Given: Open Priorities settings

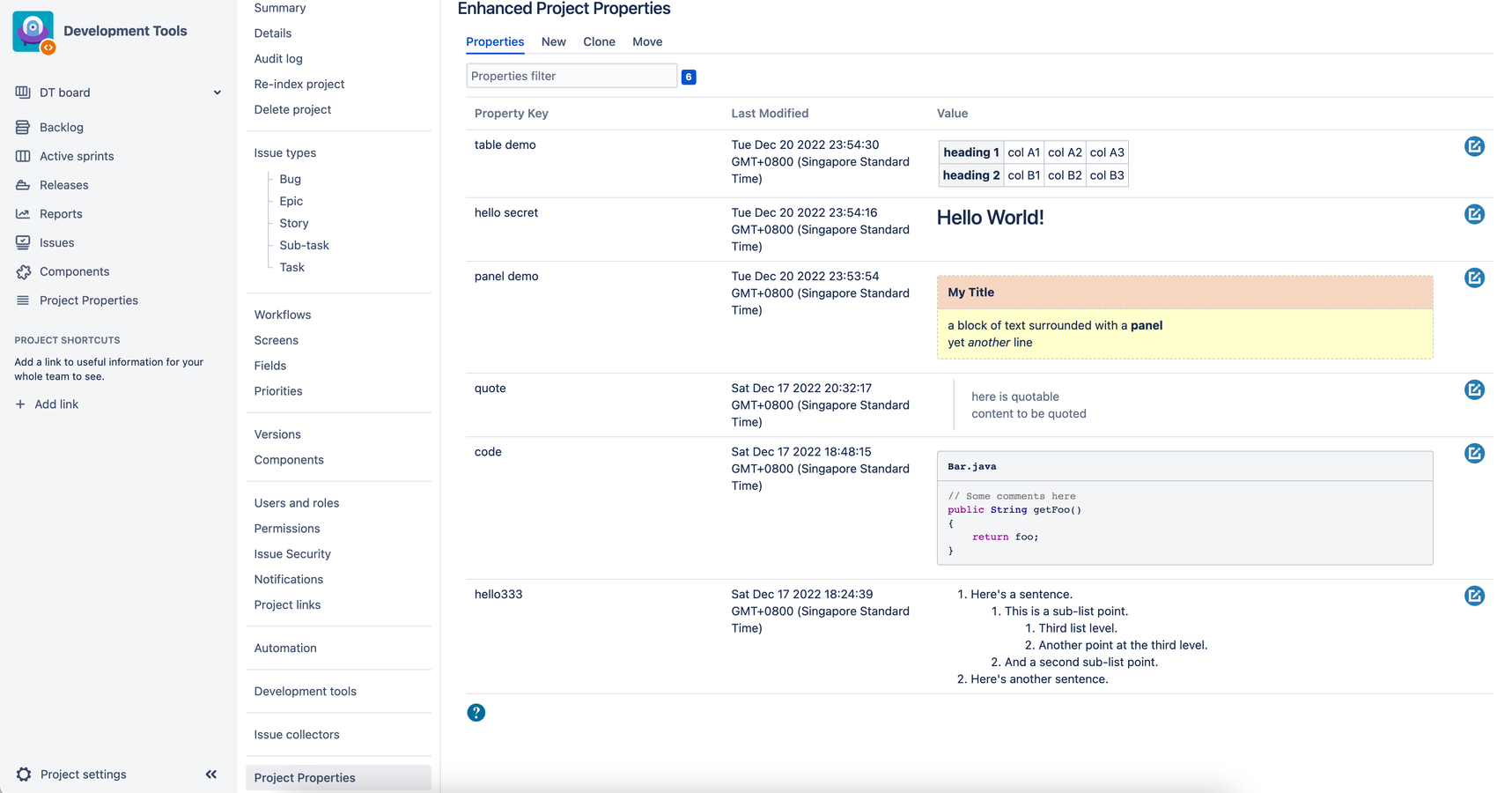Looking at the screenshot, I should tap(278, 391).
